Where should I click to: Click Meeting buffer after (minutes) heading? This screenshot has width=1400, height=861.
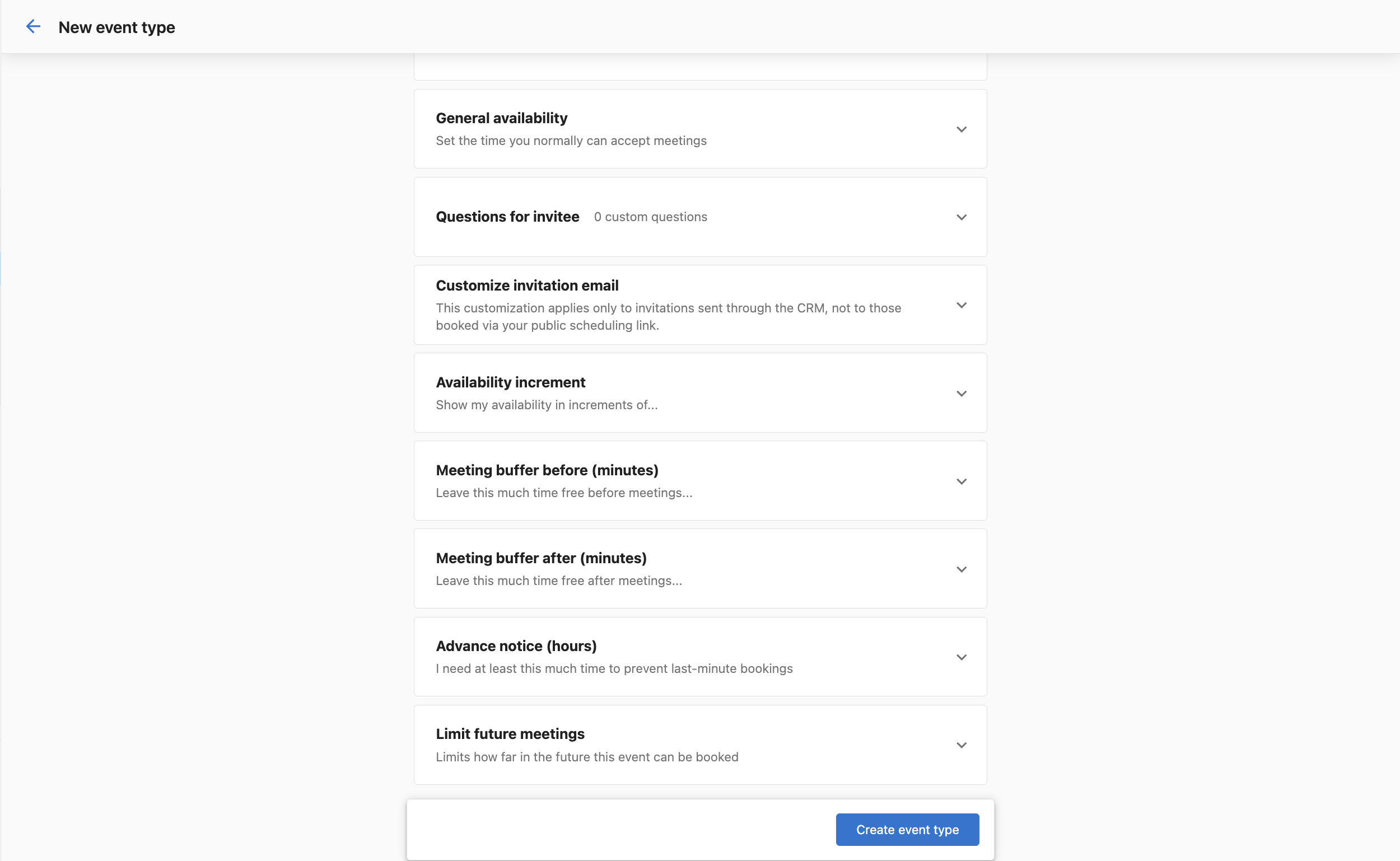(541, 558)
